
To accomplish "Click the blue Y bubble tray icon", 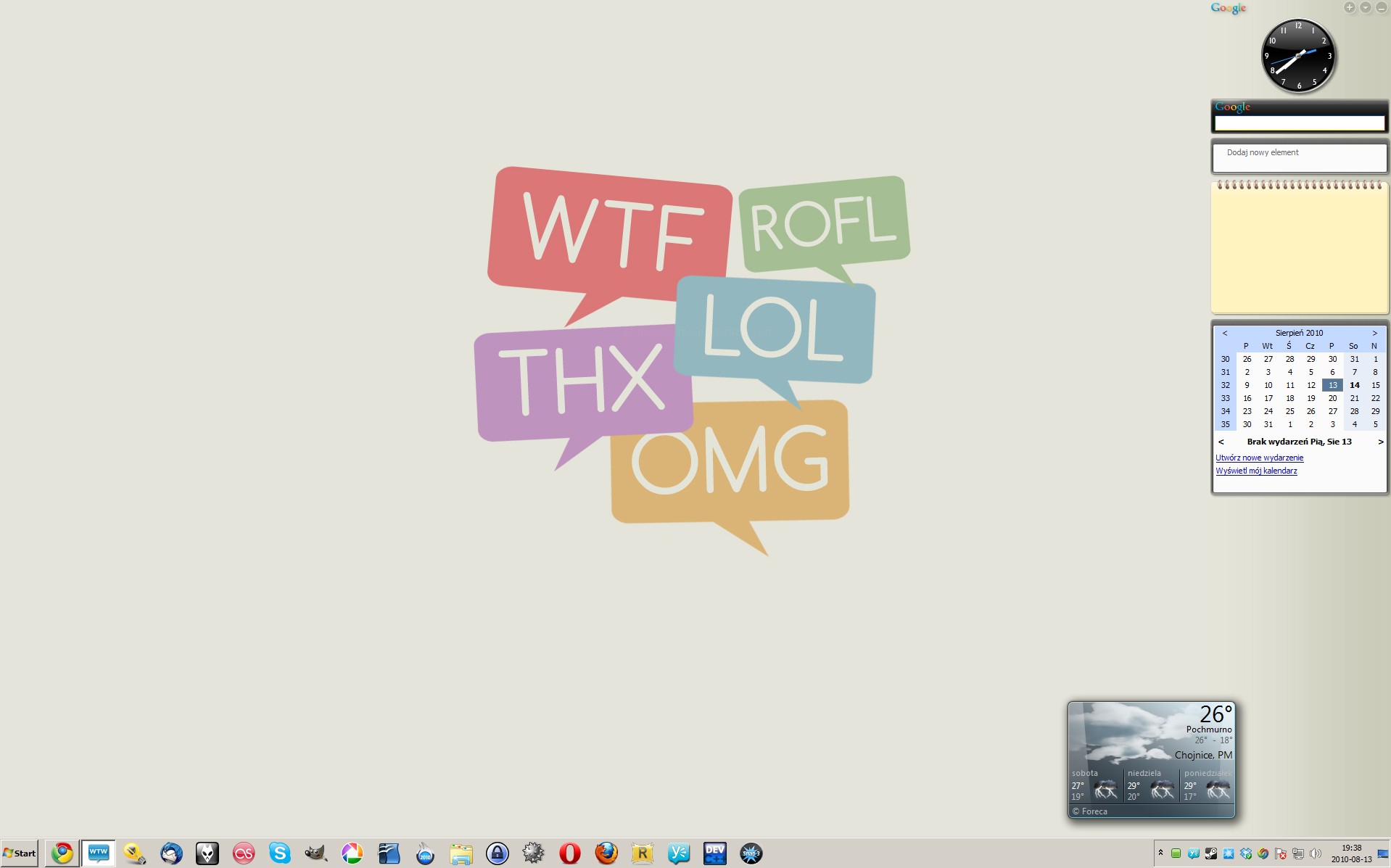I will (1194, 853).
